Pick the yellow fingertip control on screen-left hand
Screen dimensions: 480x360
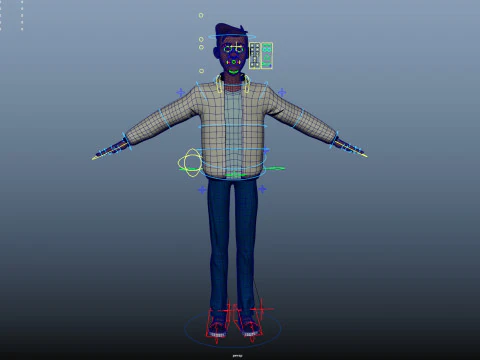click(96, 157)
